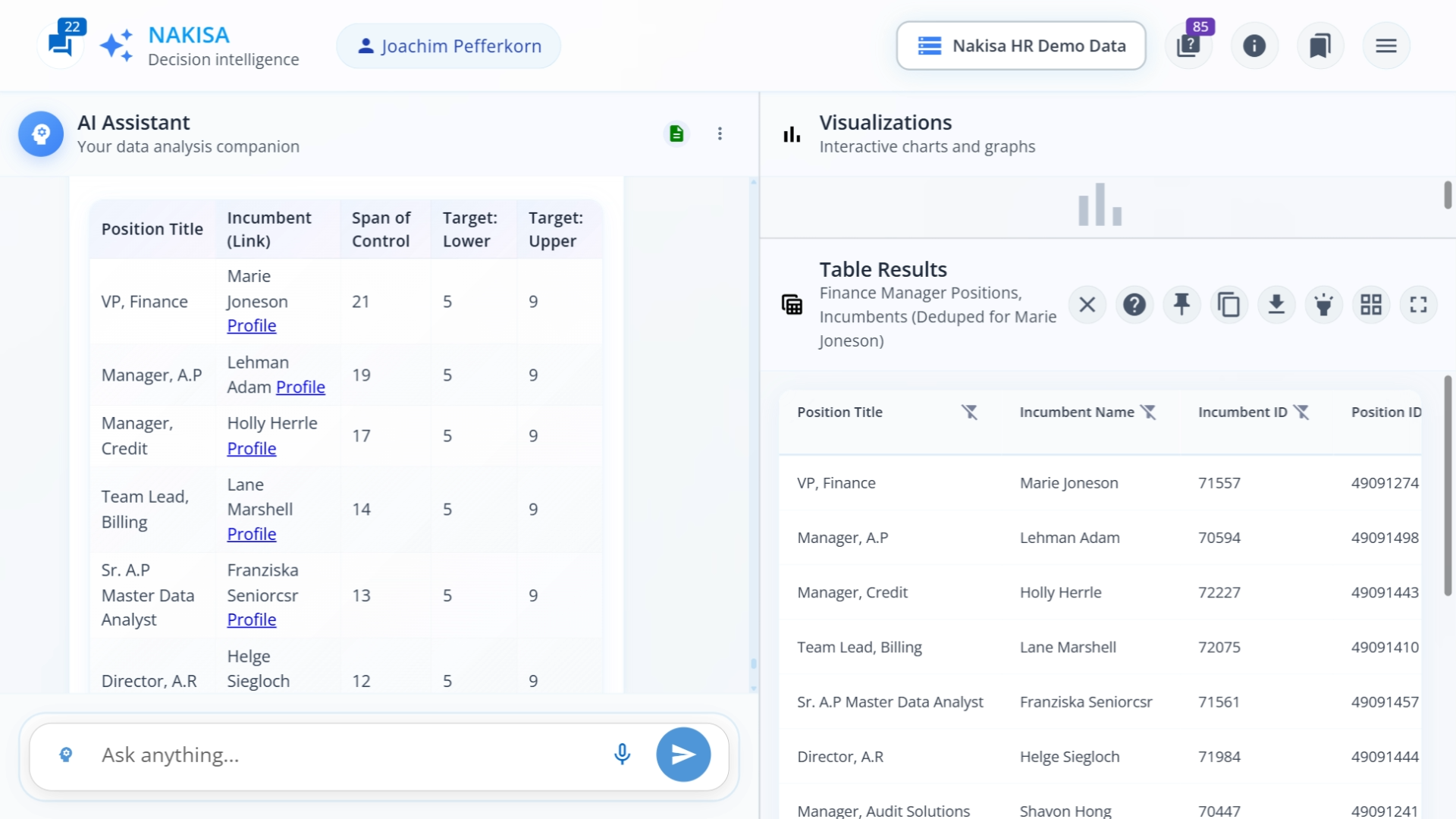The height and width of the screenshot is (819, 1456).
Task: Open the hamburger navigation menu
Action: click(1386, 45)
